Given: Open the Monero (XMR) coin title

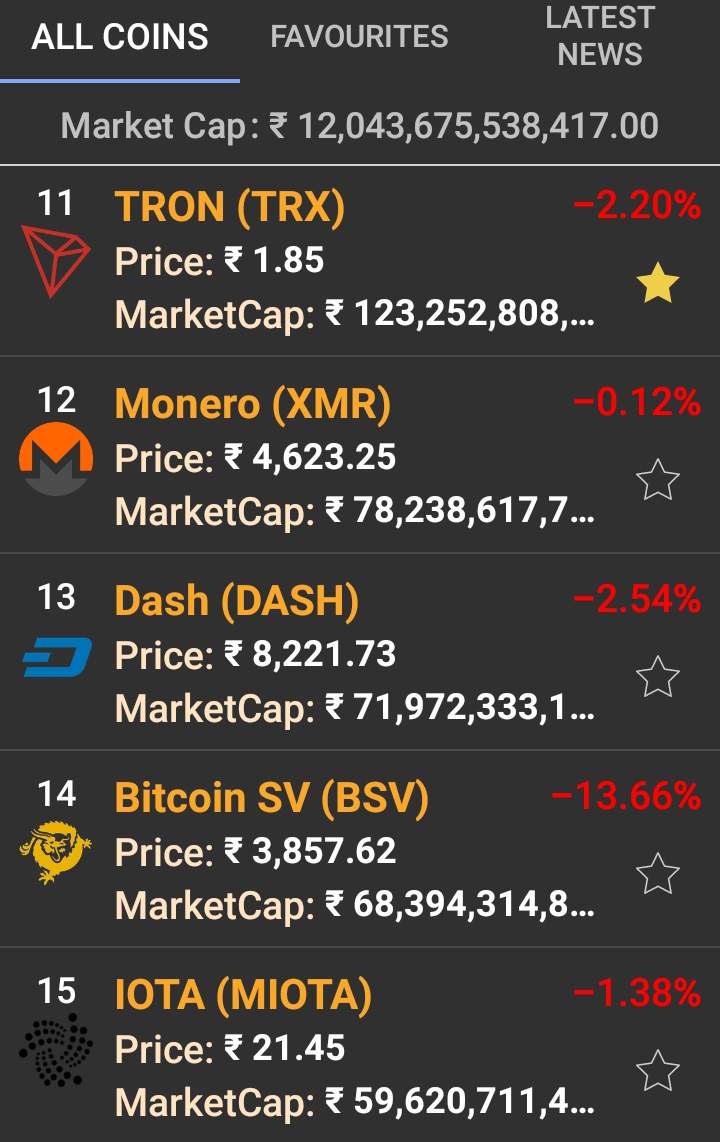Looking at the screenshot, I should coord(253,404).
